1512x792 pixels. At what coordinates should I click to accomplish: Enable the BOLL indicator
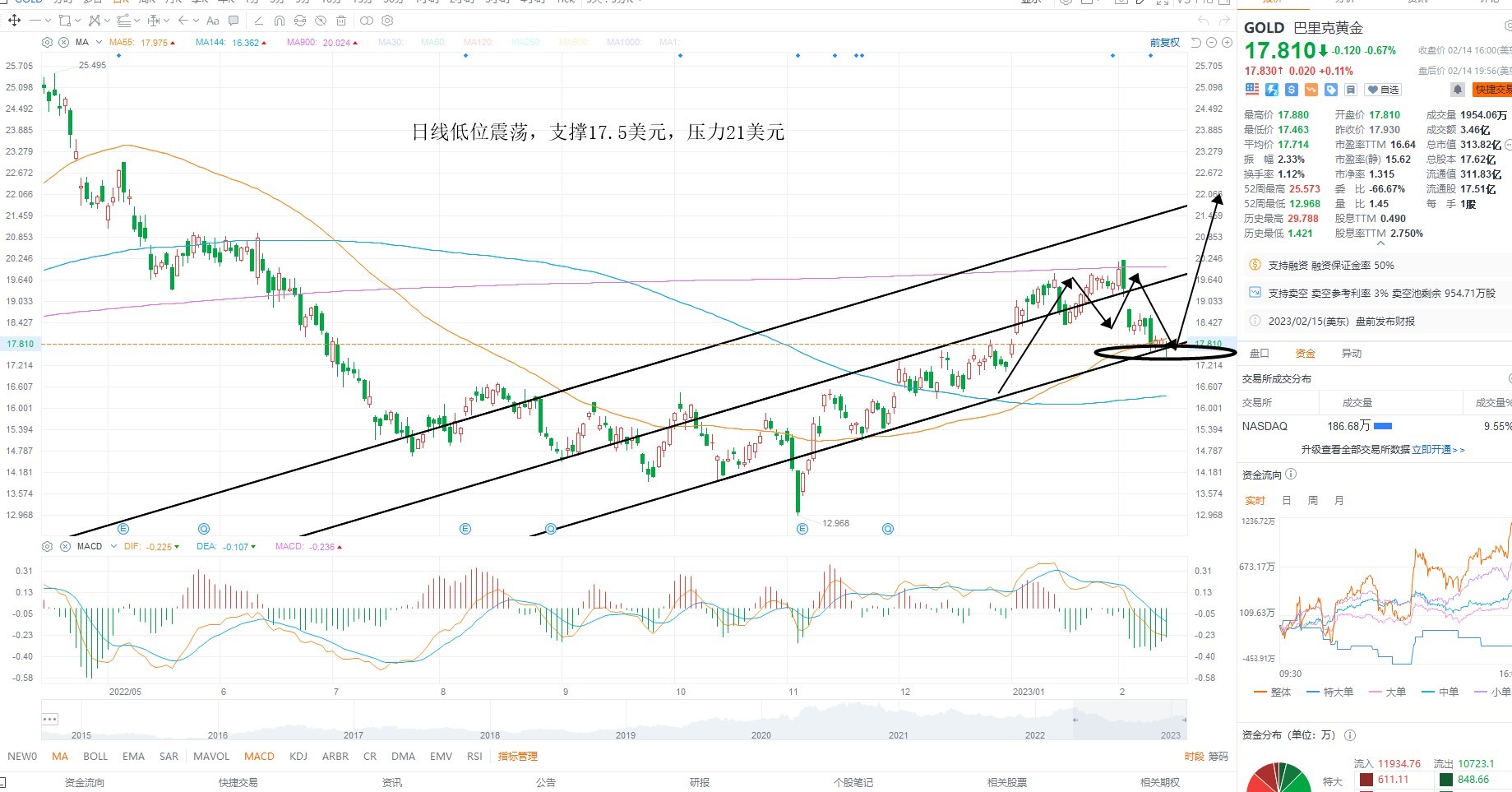pos(95,757)
